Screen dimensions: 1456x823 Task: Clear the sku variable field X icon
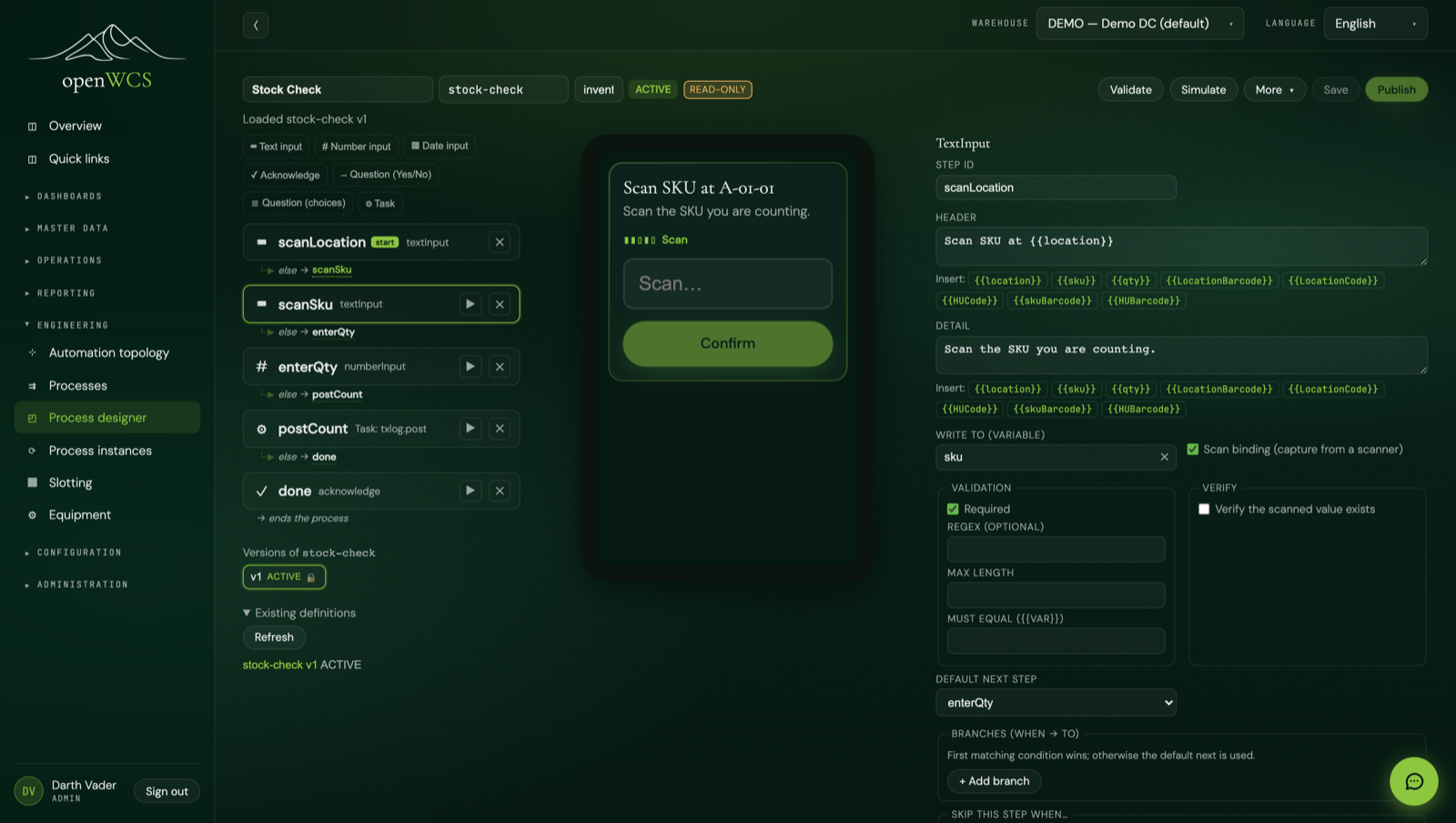(1164, 457)
